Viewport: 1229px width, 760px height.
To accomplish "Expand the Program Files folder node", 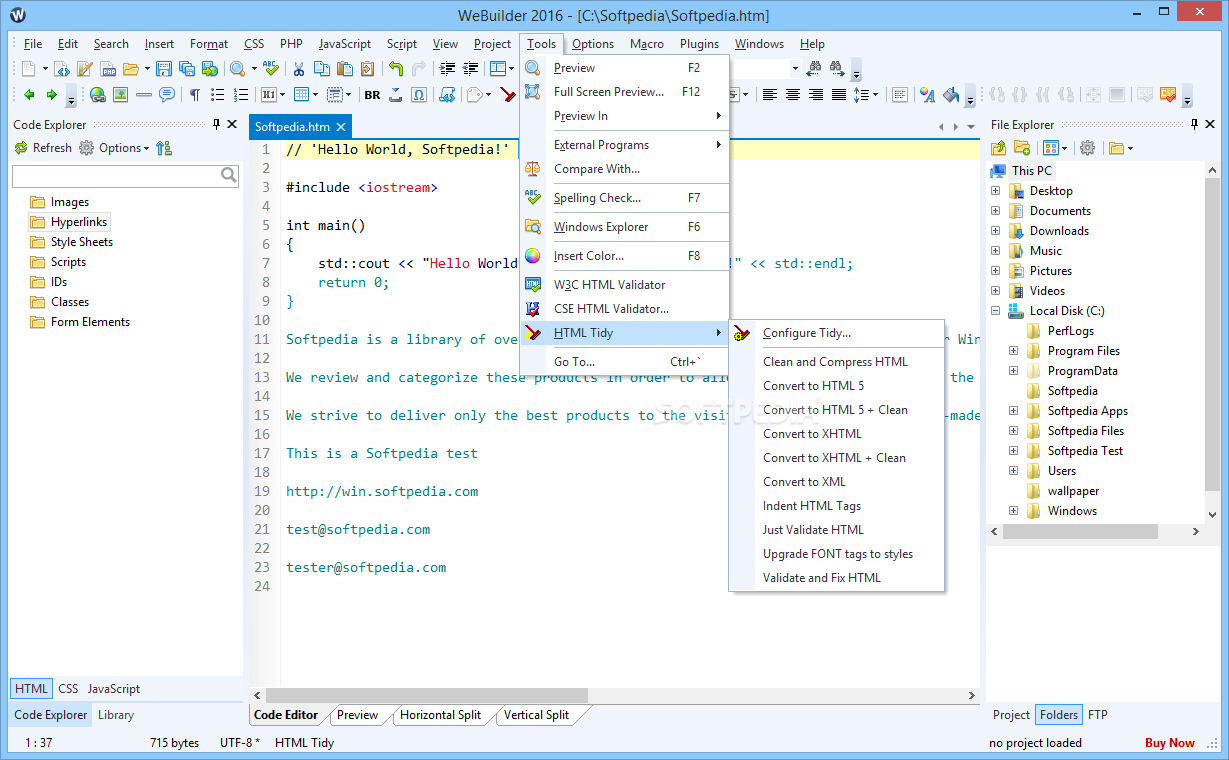I will [x=1013, y=351].
